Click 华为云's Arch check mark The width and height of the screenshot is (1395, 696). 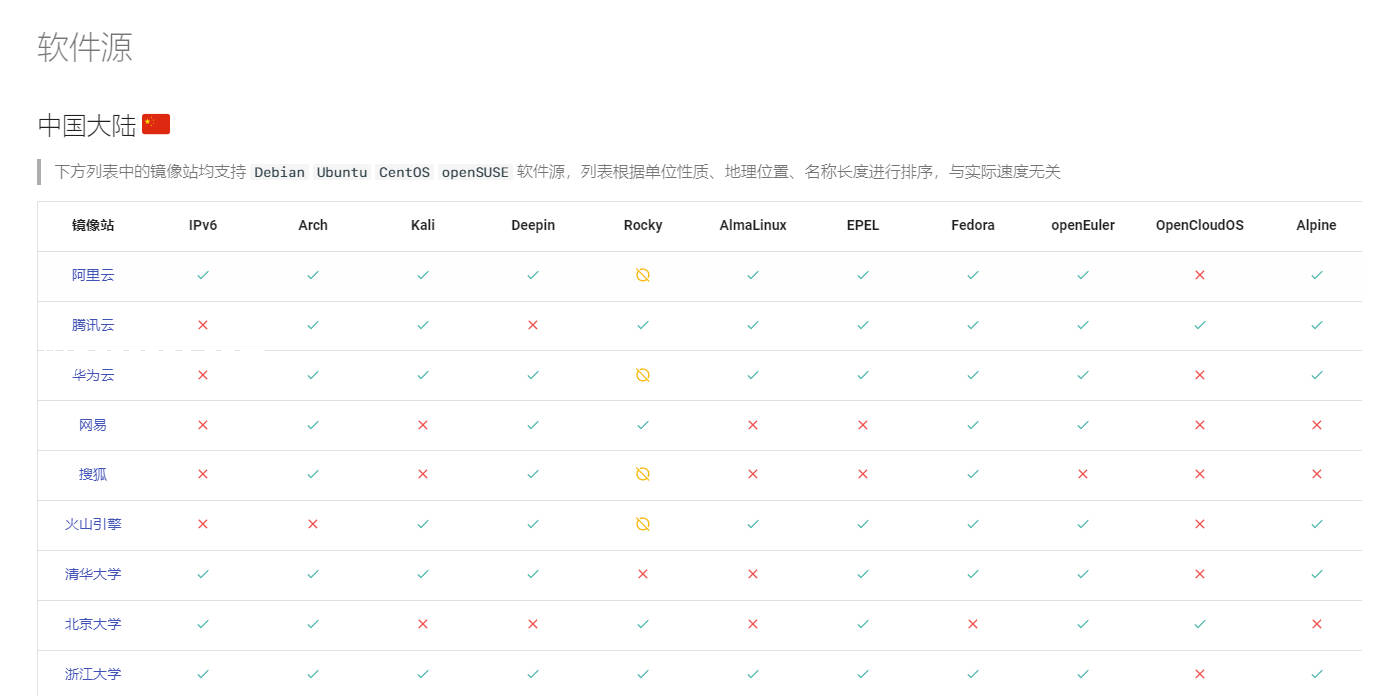(313, 375)
